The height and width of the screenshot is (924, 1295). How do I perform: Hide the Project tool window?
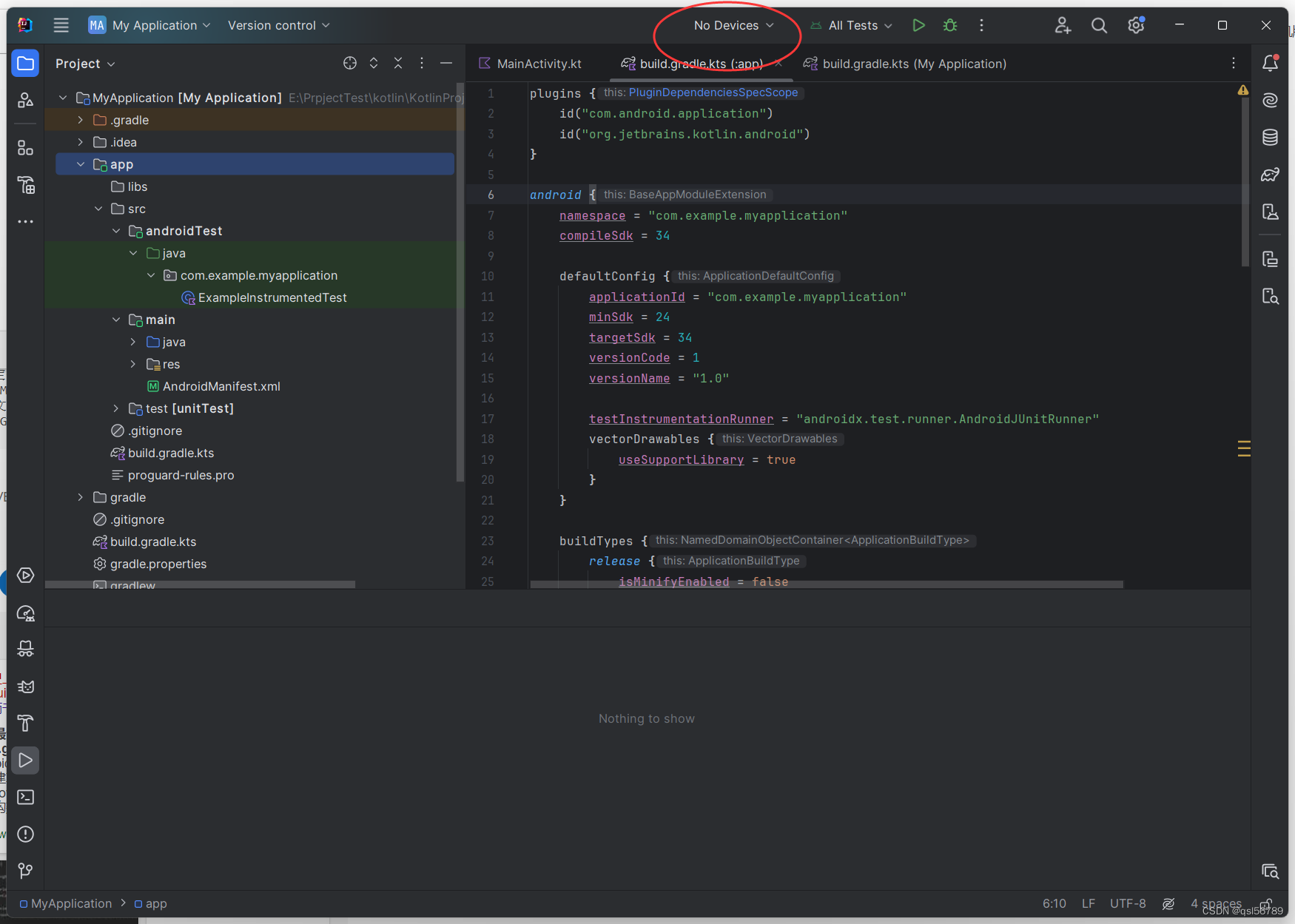pos(445,63)
